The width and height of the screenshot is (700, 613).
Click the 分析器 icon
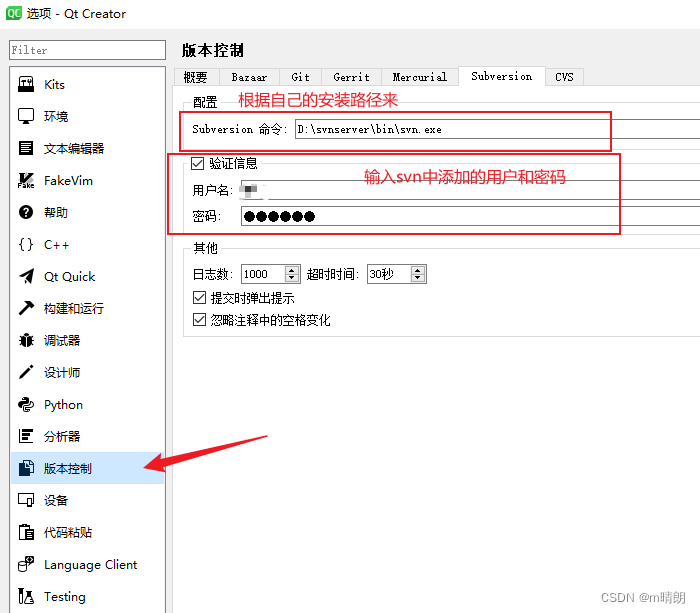[x=26, y=436]
